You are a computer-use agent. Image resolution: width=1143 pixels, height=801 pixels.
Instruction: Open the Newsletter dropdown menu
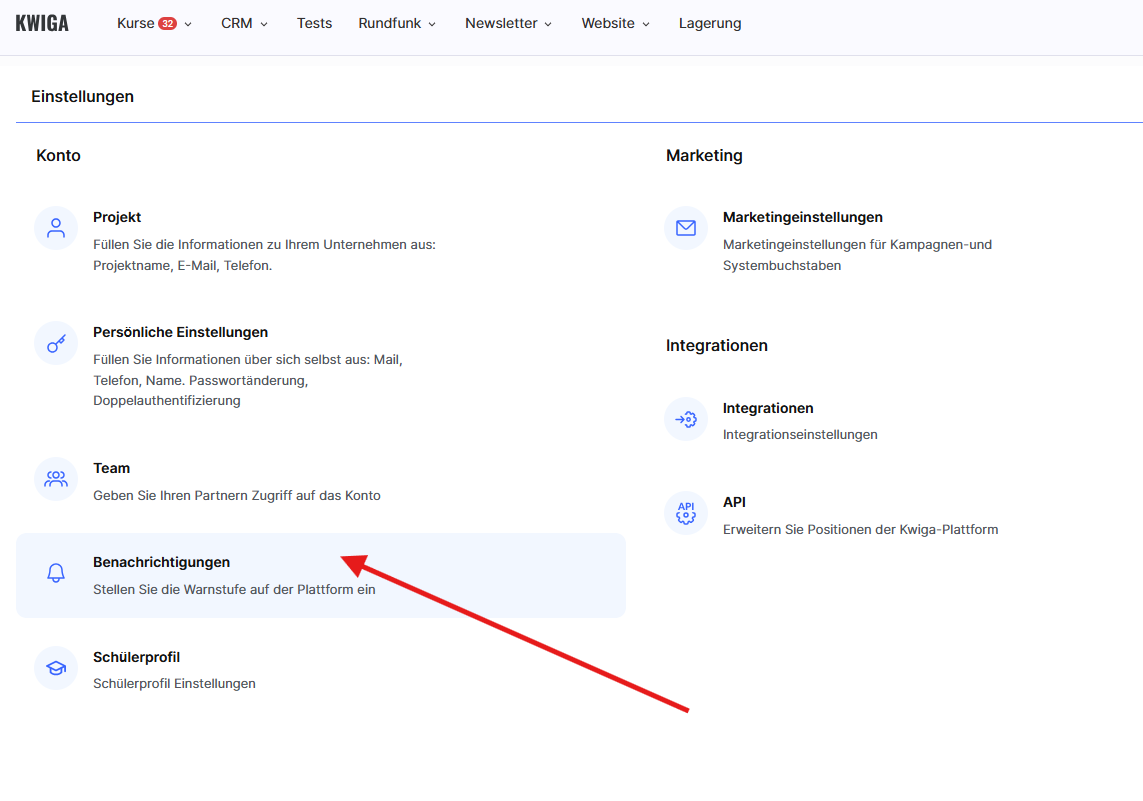point(508,23)
